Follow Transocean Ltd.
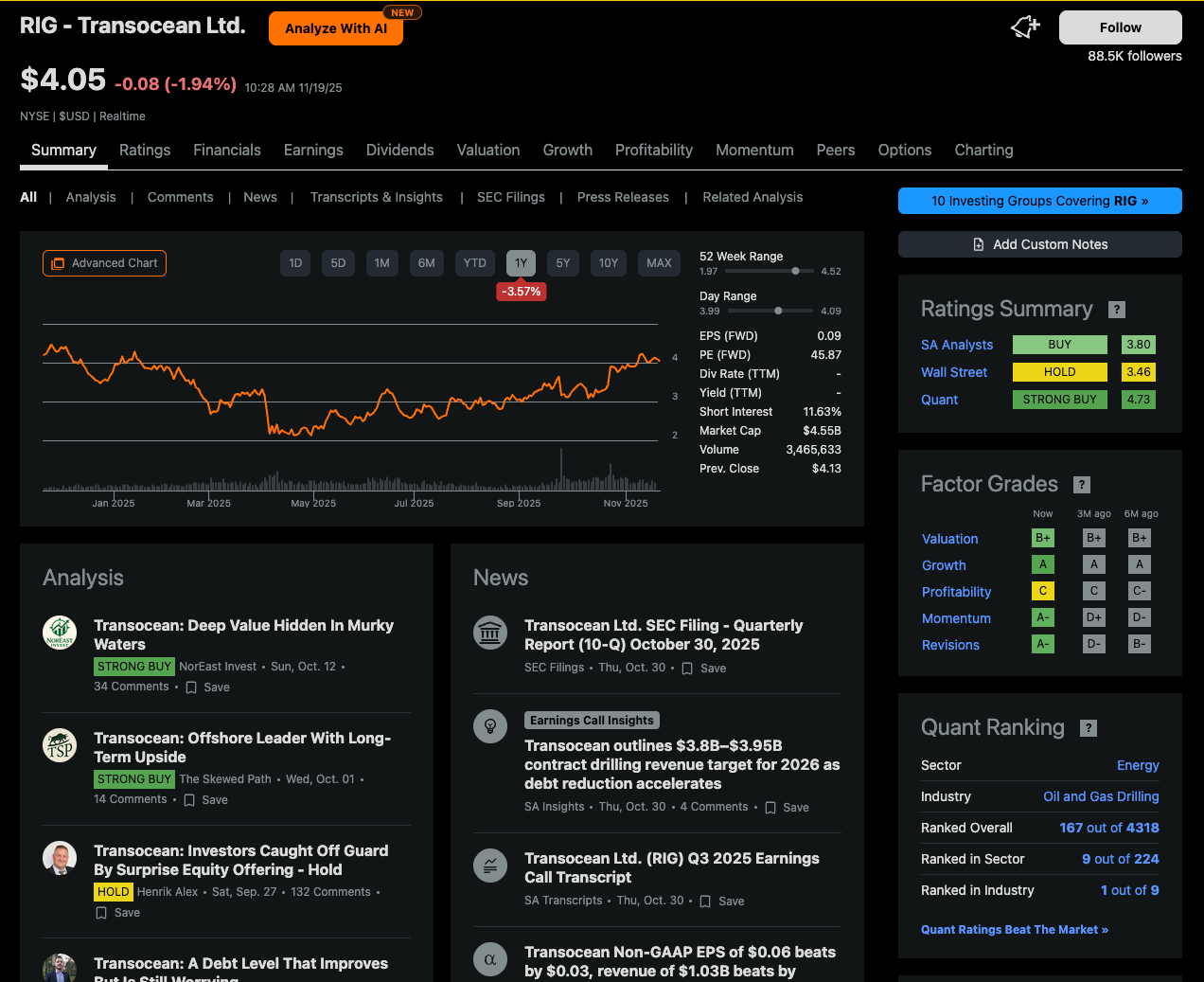 click(1121, 27)
